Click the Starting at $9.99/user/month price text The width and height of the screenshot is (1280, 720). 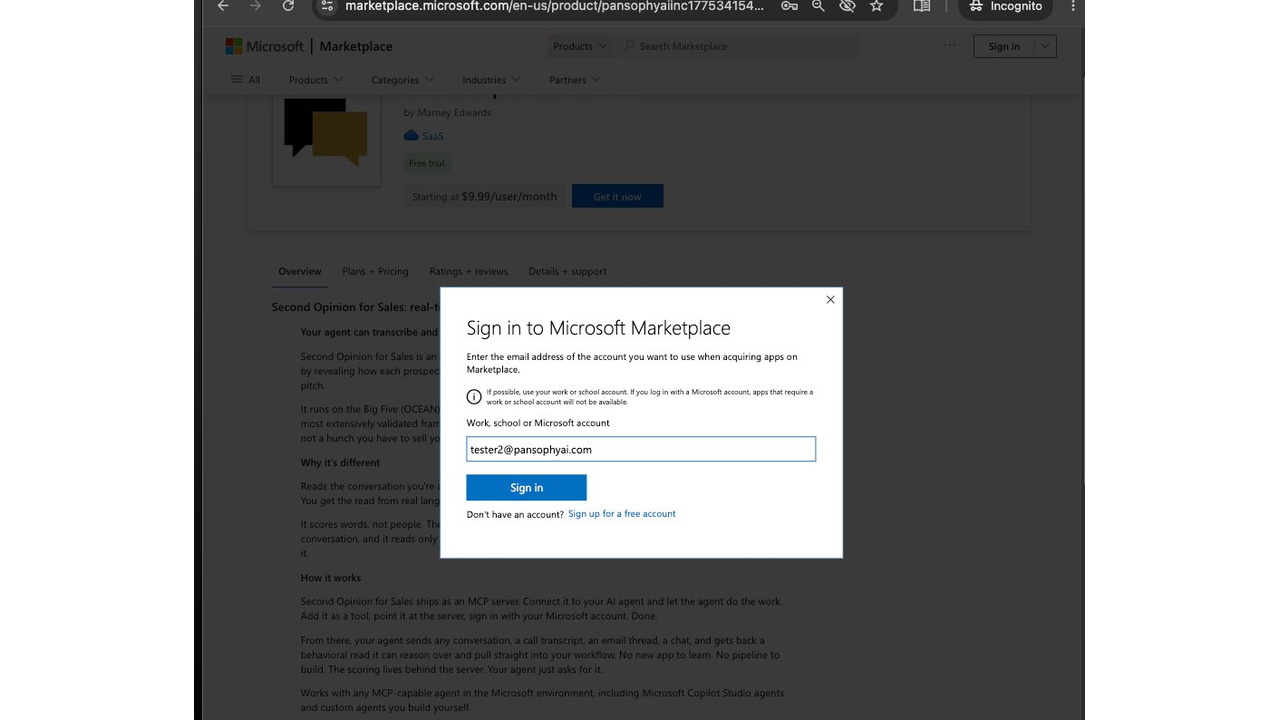(484, 197)
